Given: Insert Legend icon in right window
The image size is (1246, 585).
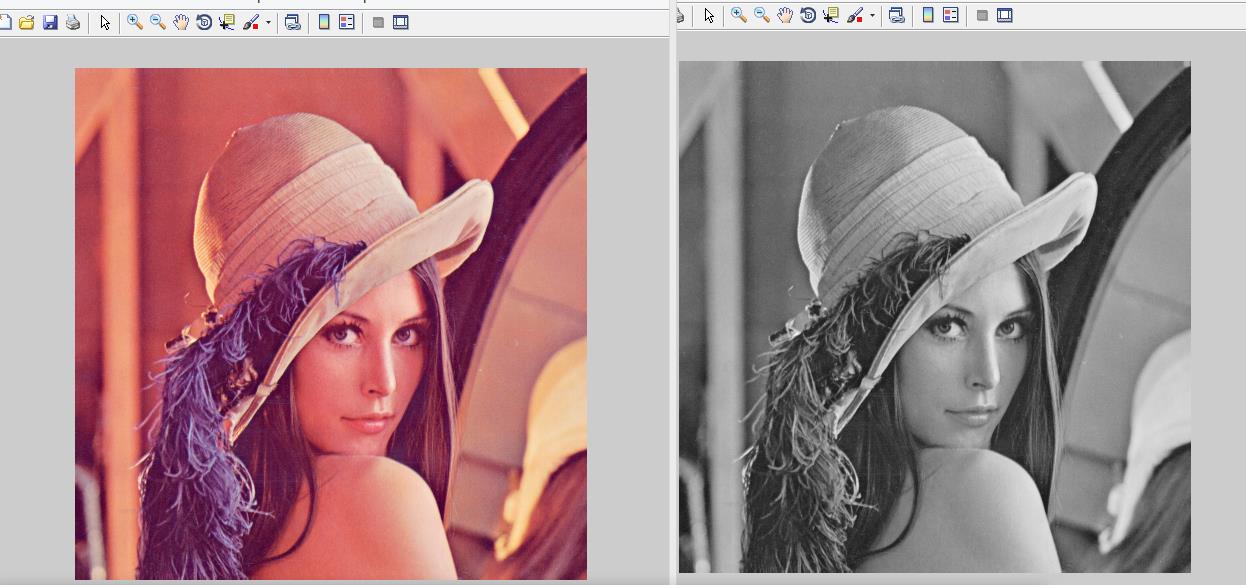Looking at the screenshot, I should point(951,15).
